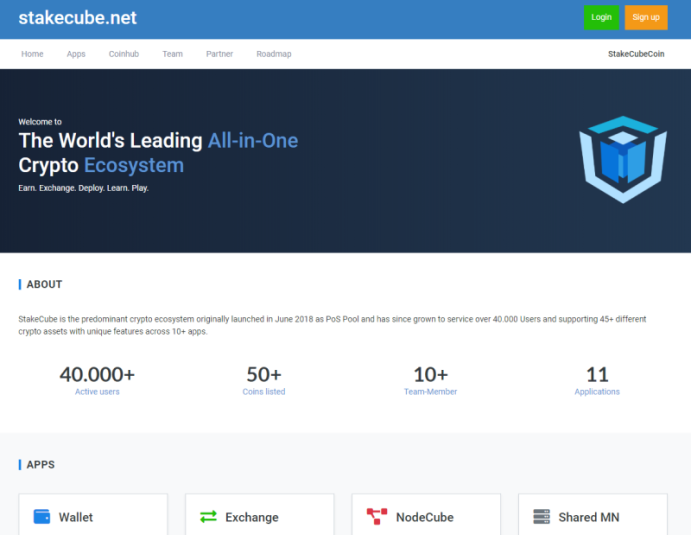
Task: Click the stakecube.net site title
Action: click(78, 18)
